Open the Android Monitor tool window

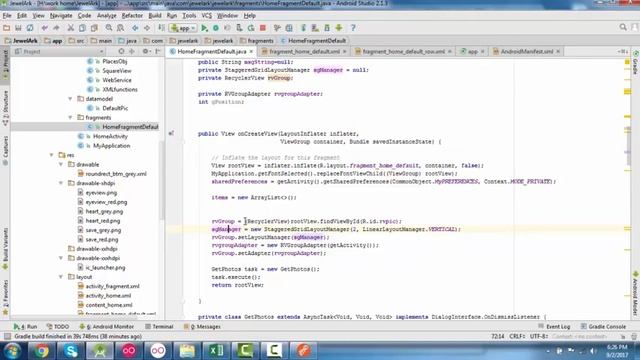[x=107, y=327]
